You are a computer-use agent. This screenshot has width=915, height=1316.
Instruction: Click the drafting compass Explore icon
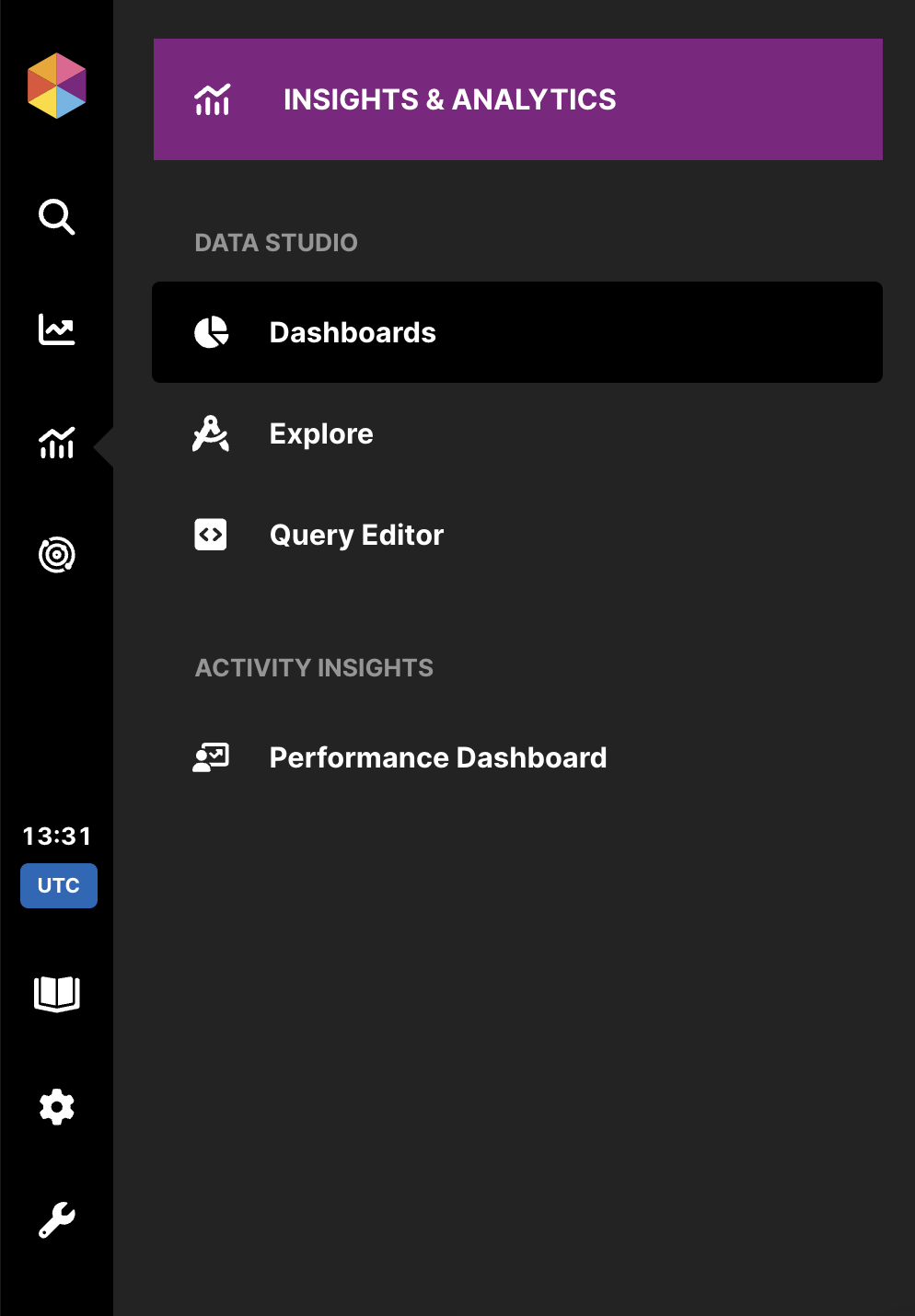pyautogui.click(x=211, y=433)
